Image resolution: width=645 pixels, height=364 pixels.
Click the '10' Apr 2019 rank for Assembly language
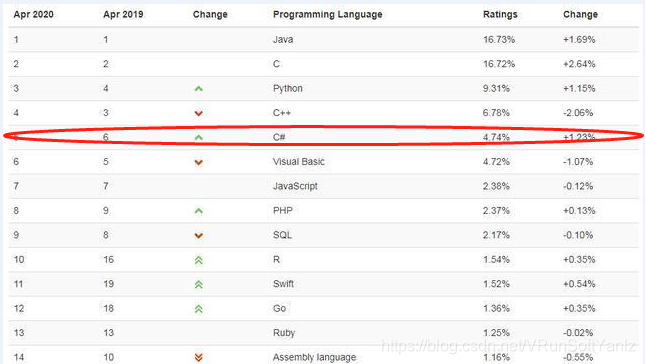109,357
